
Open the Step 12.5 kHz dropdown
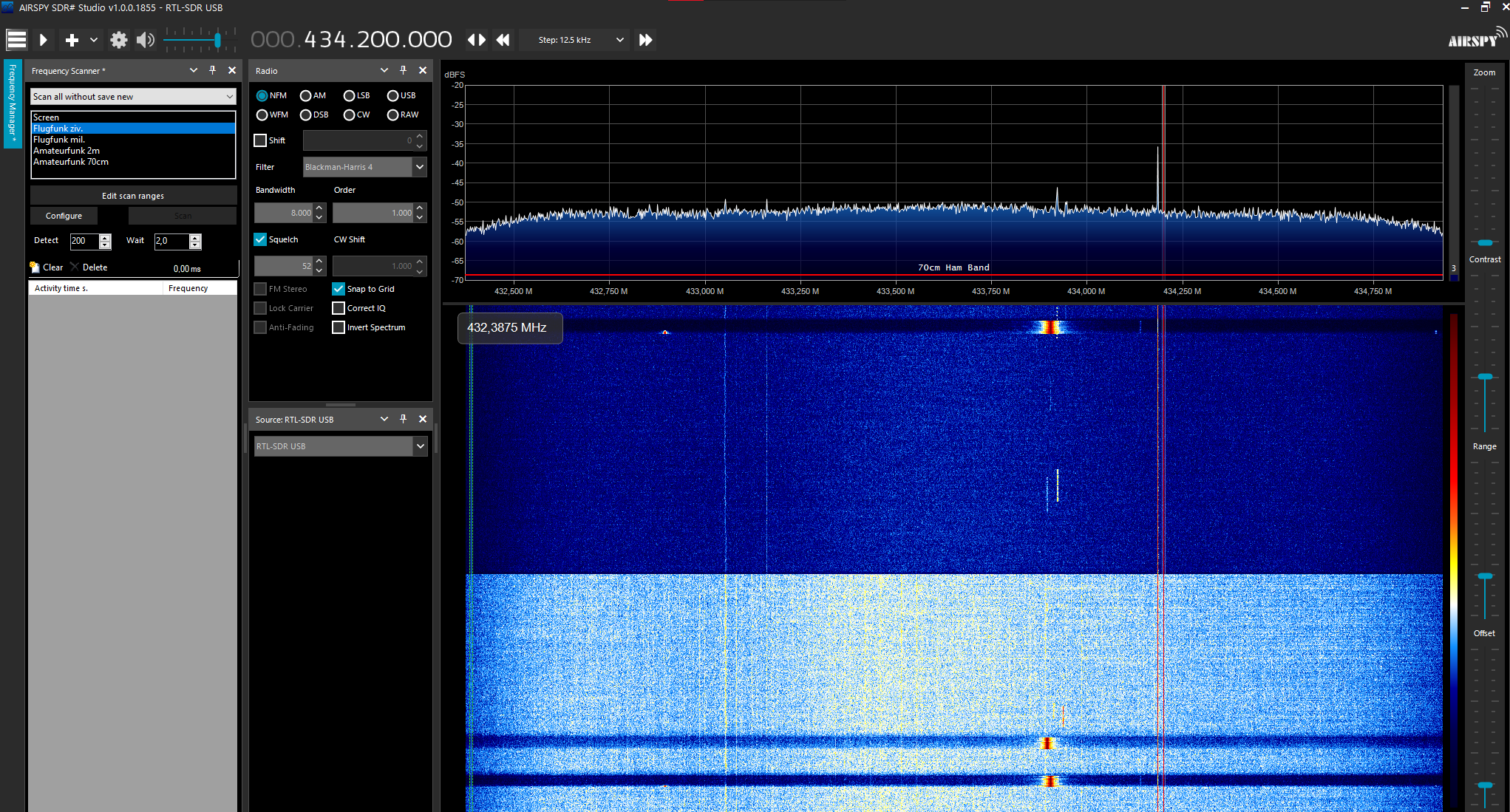[574, 40]
